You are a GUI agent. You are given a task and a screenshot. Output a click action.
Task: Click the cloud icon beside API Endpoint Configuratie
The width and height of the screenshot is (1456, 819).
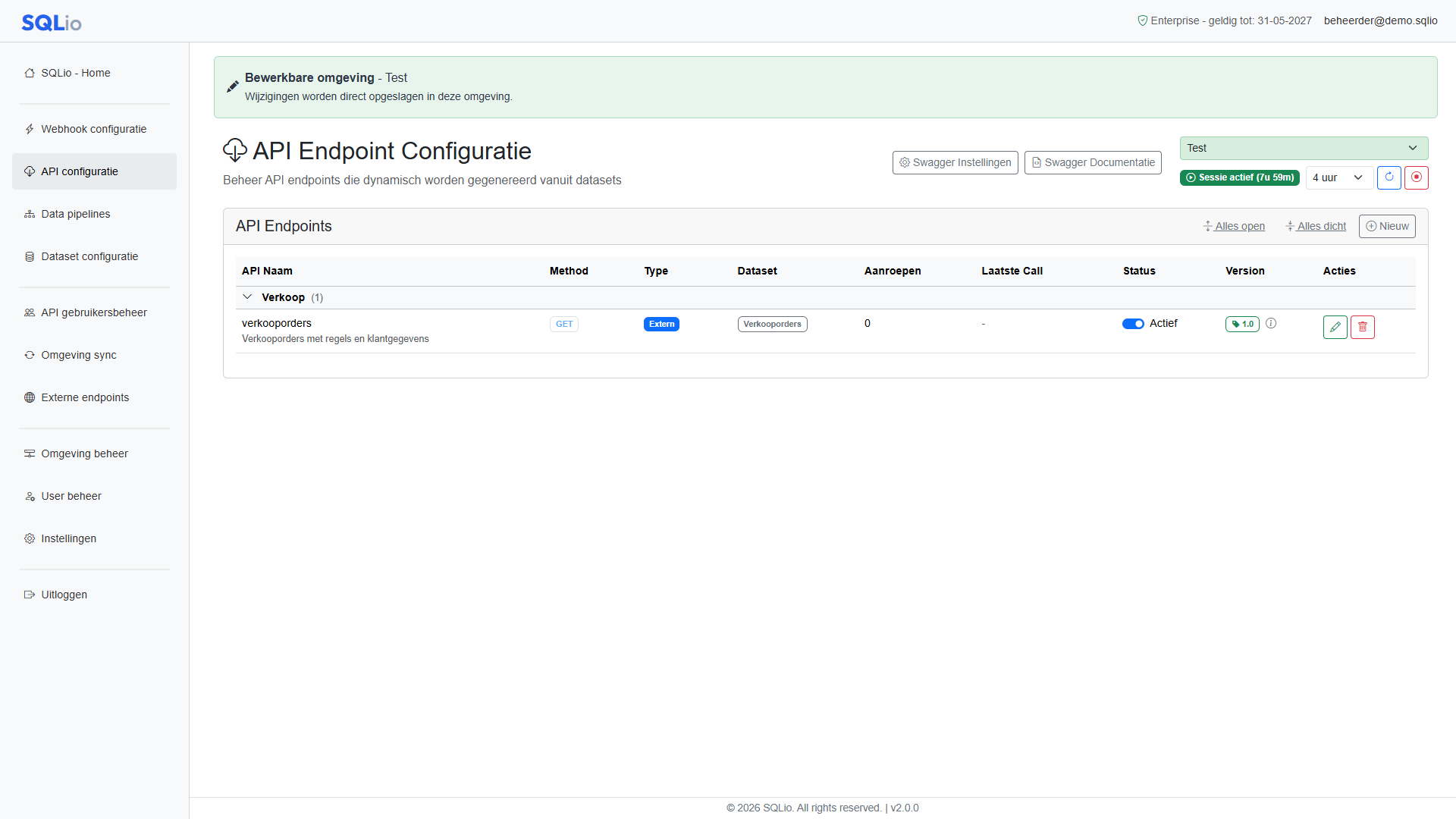click(235, 150)
